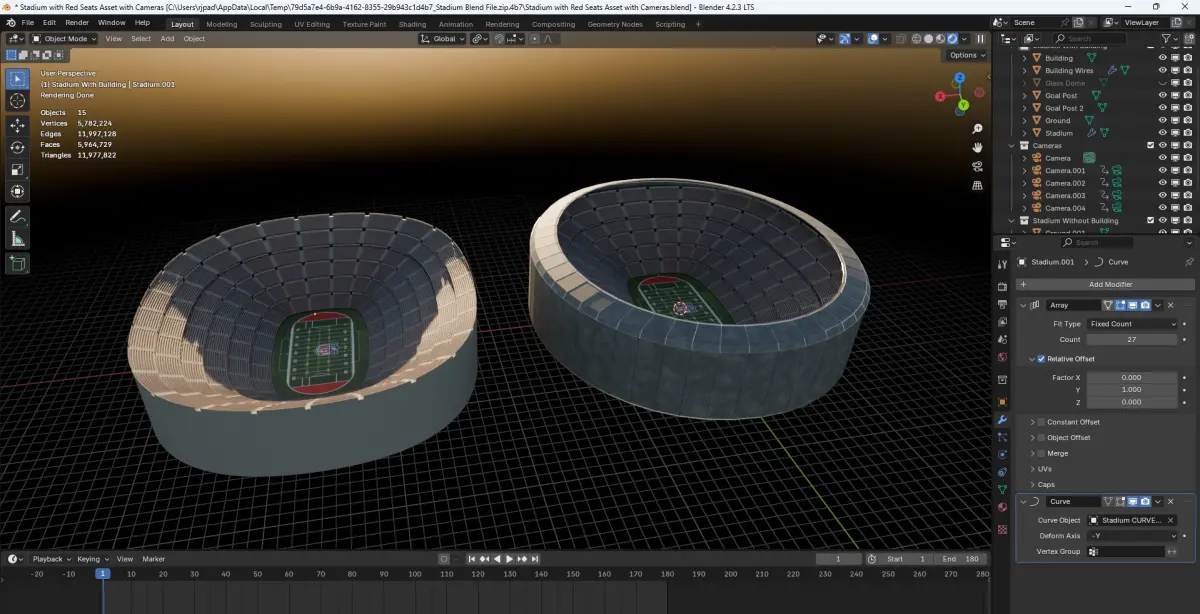
Task: Enable the Constant Offset checkbox
Action: pyautogui.click(x=1041, y=422)
